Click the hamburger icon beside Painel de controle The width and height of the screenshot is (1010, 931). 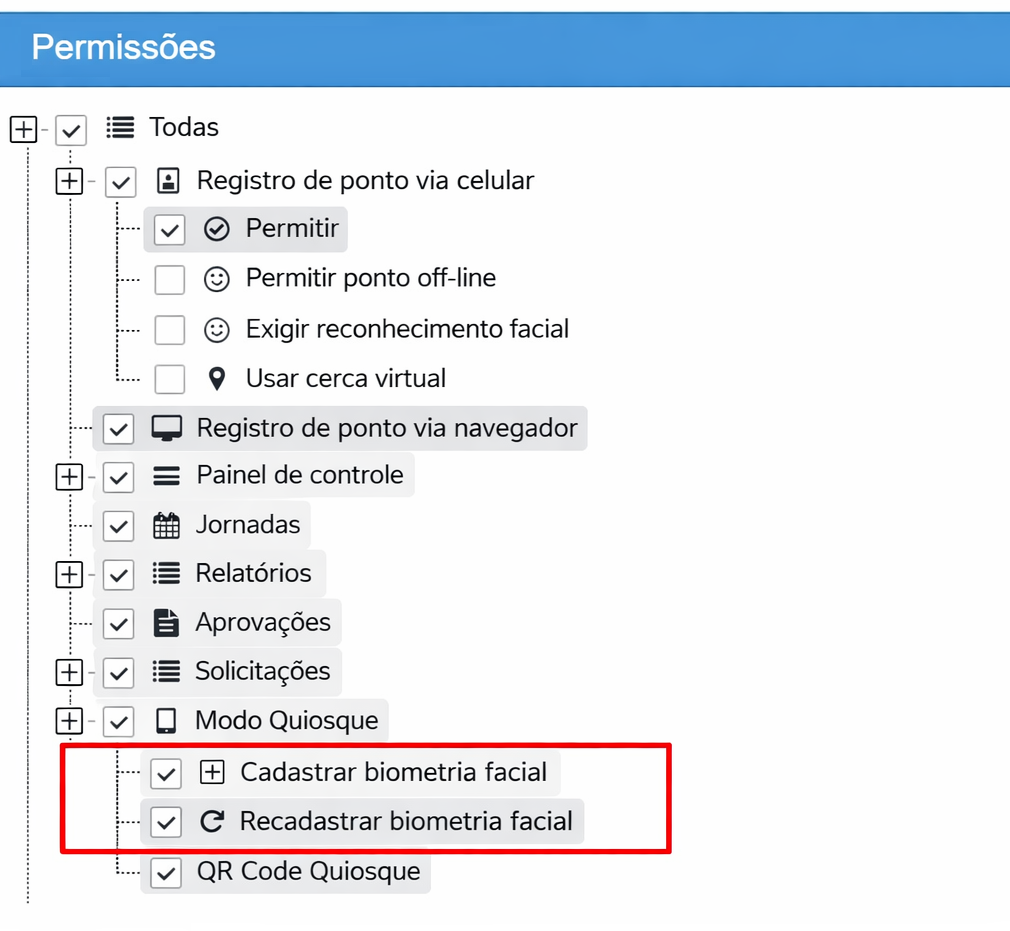pos(166,476)
